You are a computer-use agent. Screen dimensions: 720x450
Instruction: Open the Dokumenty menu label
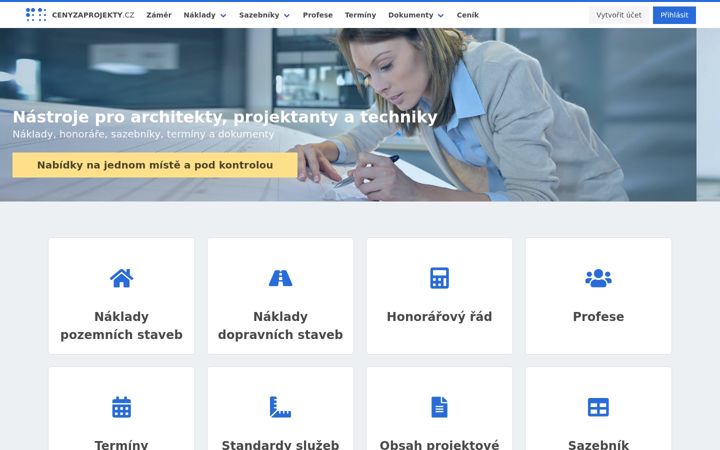[411, 15]
